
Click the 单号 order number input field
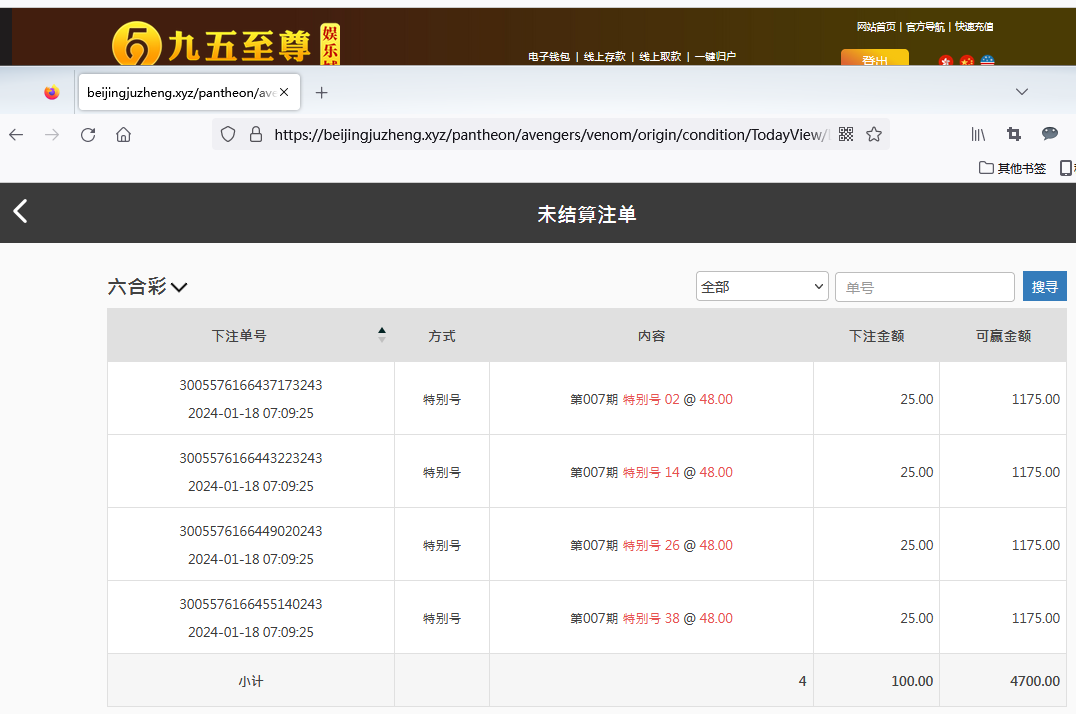tap(924, 287)
